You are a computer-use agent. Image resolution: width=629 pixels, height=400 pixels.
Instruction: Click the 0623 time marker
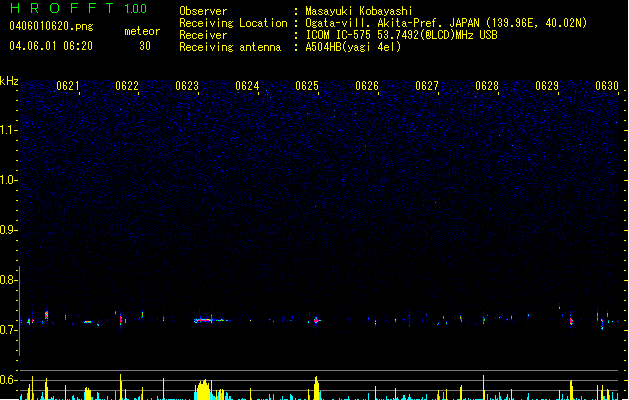coord(187,86)
